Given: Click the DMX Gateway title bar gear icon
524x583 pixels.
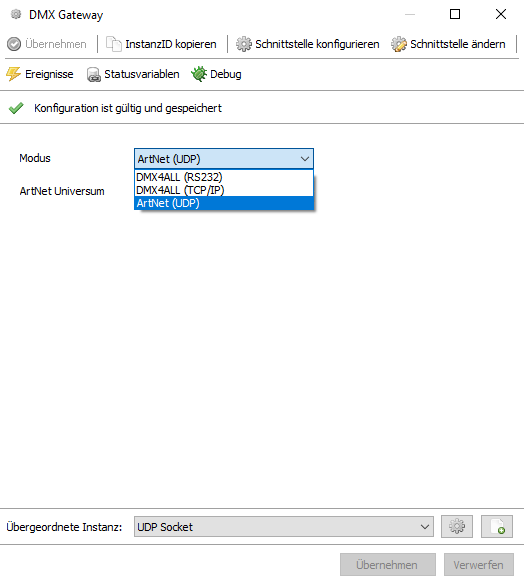Looking at the screenshot, I should click(x=16, y=14).
